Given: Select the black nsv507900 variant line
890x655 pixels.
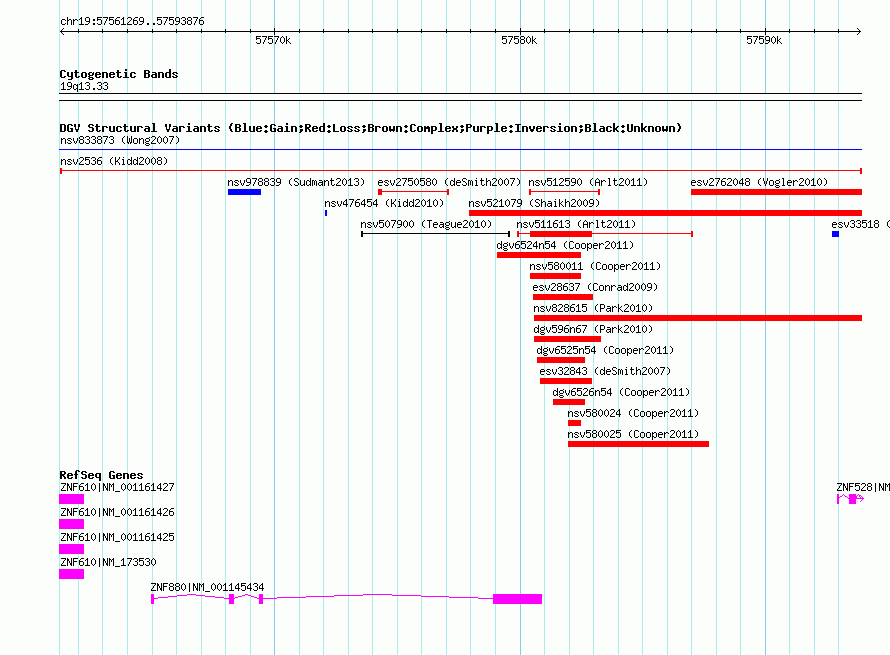Looking at the screenshot, I should [435, 234].
